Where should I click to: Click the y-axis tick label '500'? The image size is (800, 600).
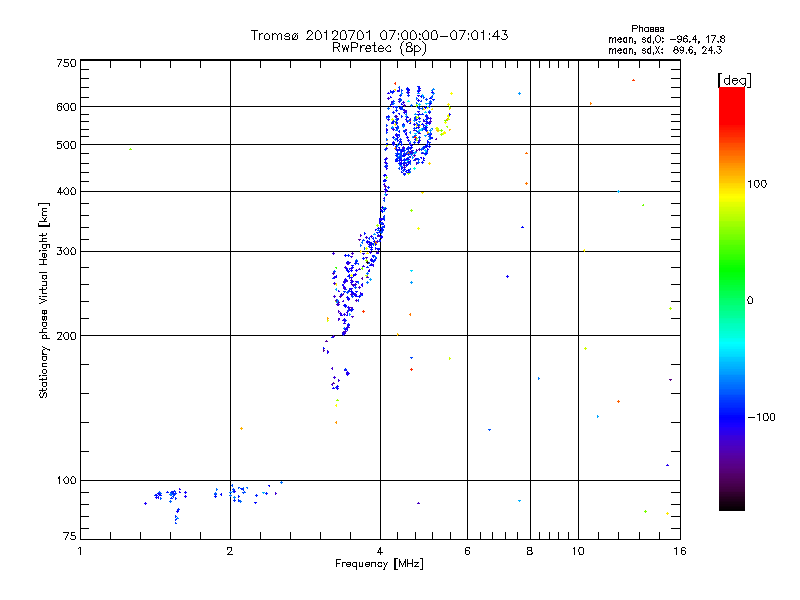click(x=66, y=145)
